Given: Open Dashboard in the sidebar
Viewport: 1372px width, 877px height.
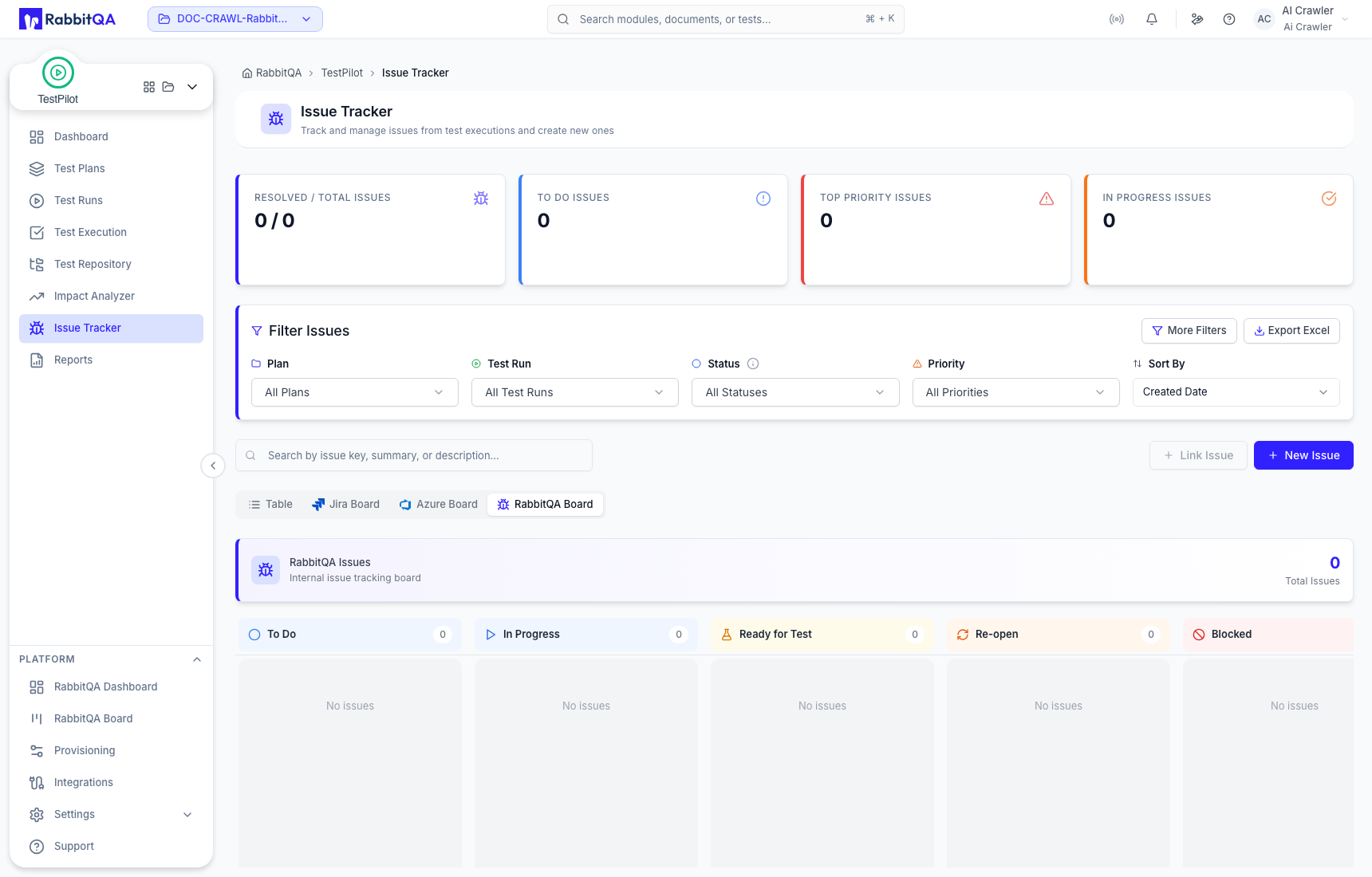Looking at the screenshot, I should [111, 137].
